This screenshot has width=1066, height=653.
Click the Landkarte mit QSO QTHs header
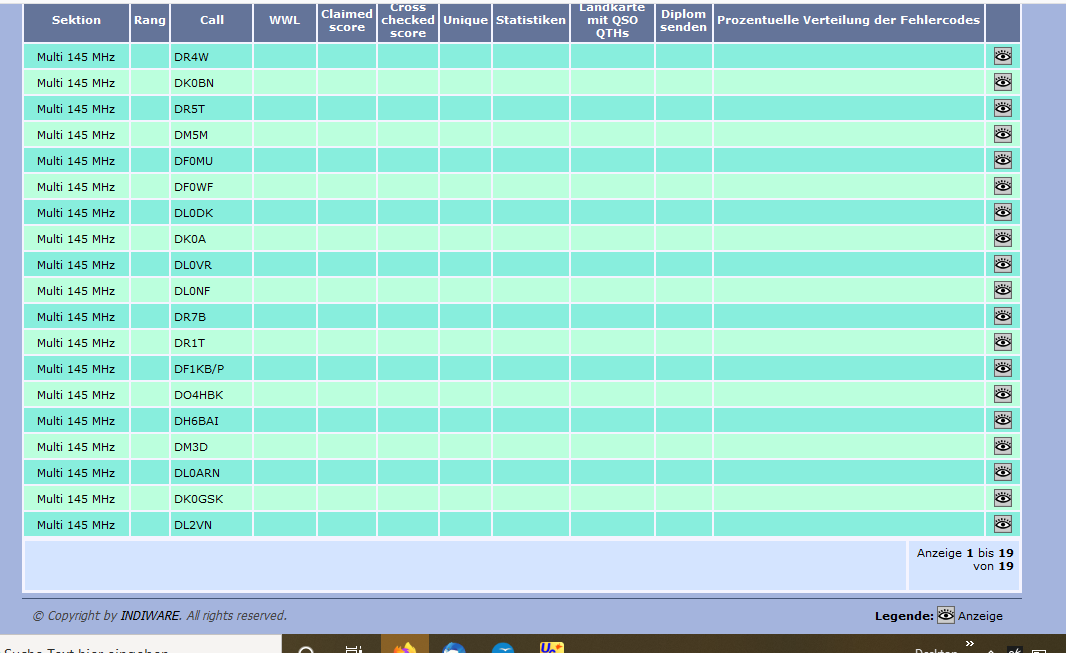(x=613, y=20)
